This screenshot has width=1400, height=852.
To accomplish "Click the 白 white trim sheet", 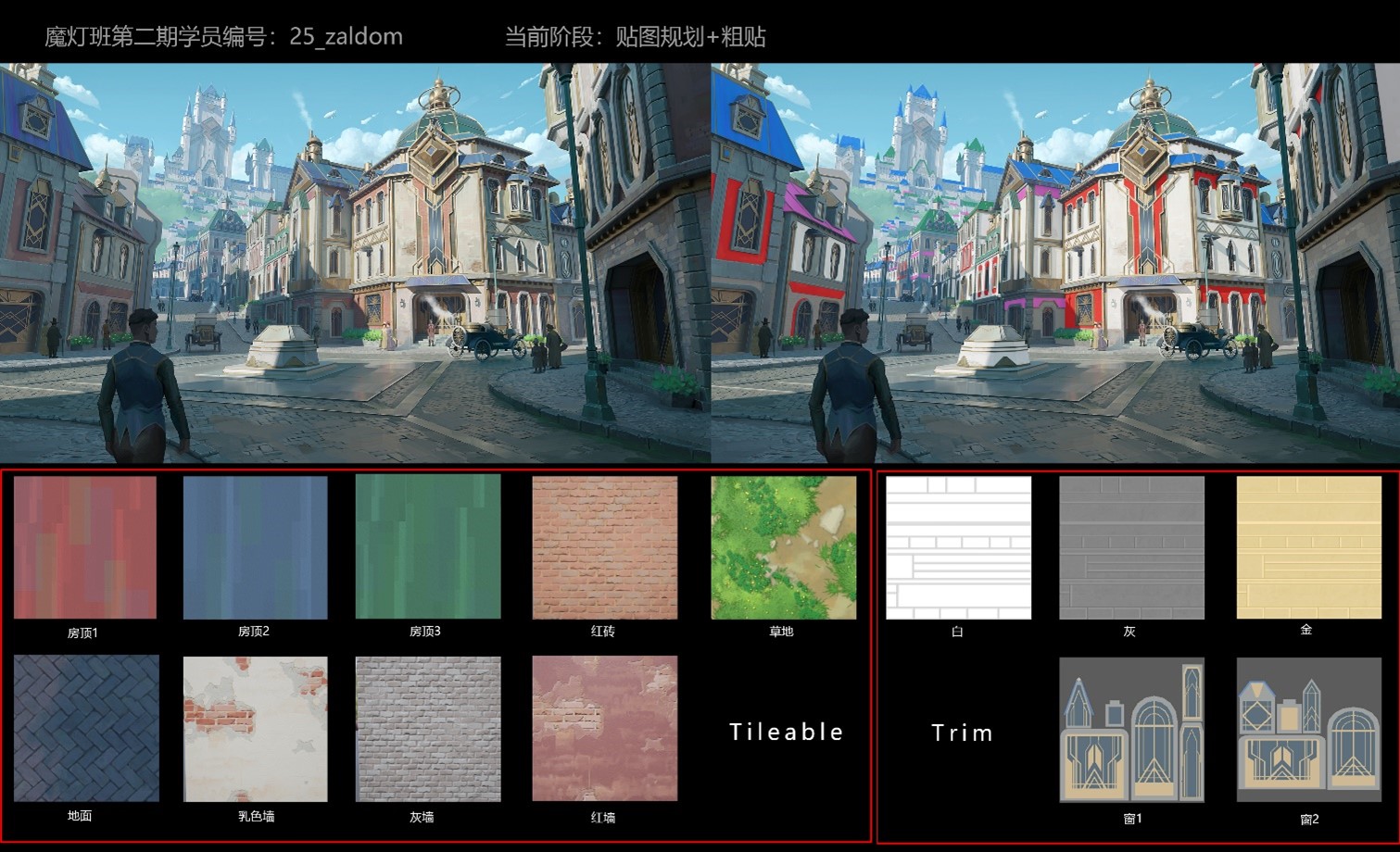I will [958, 547].
